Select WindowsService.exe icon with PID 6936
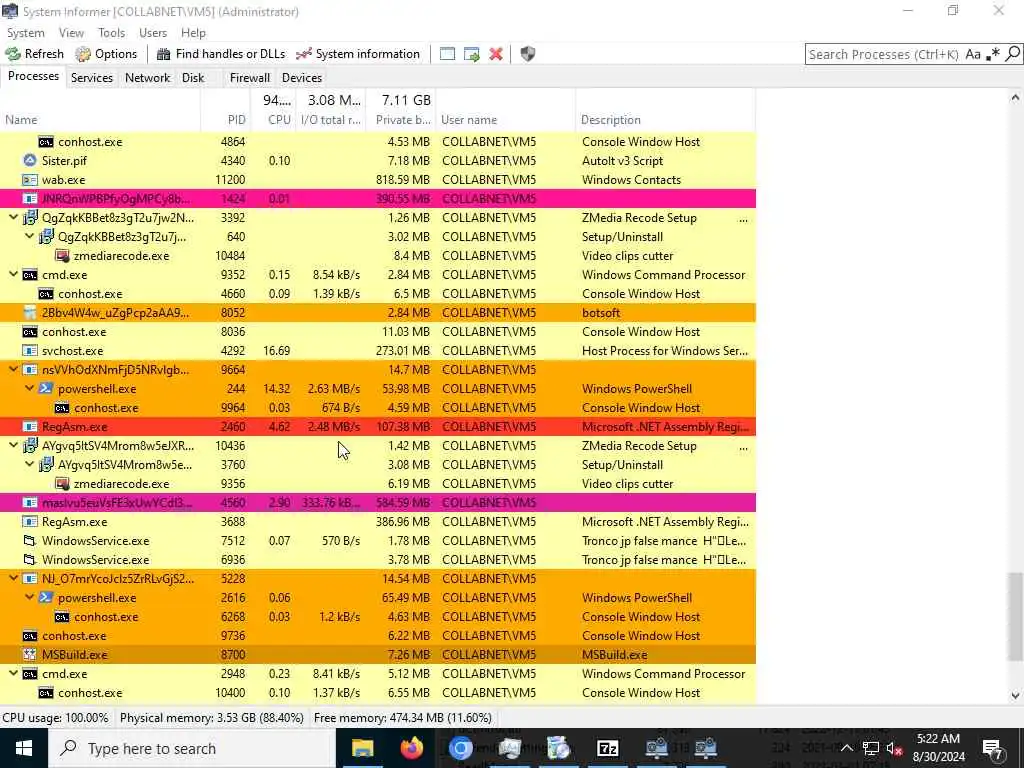 tap(30, 560)
